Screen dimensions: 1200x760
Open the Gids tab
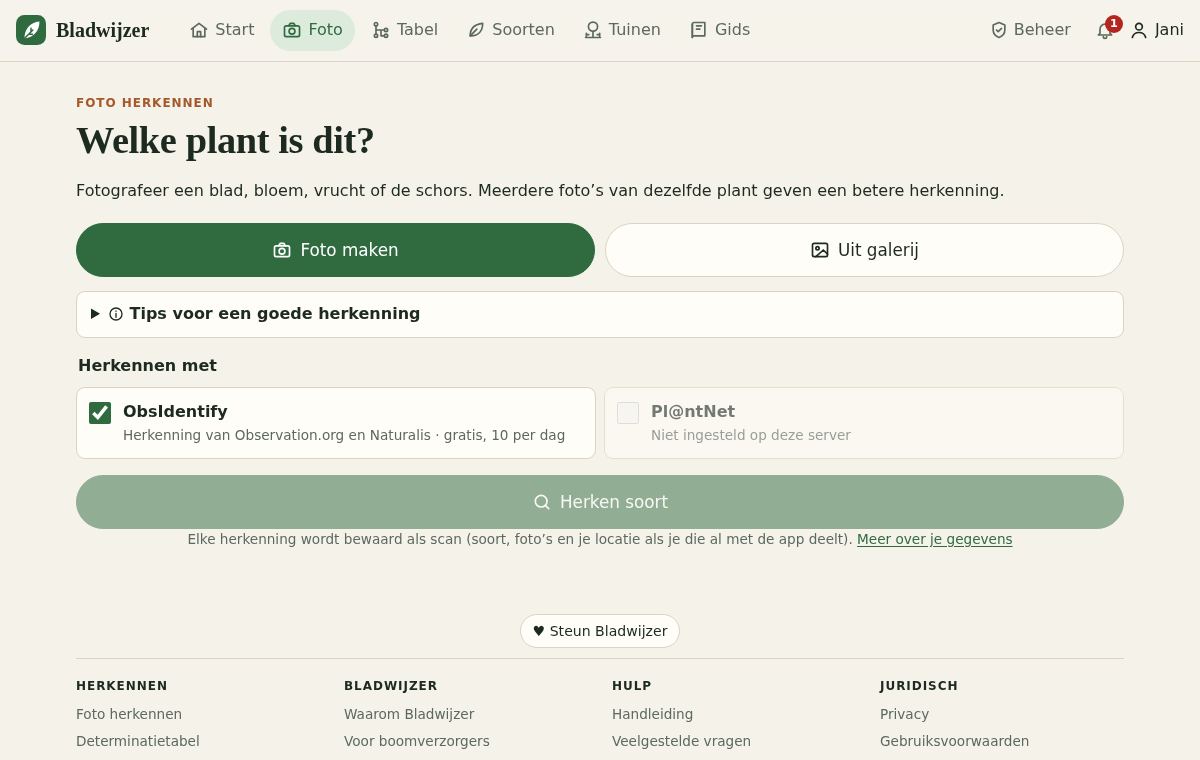[x=720, y=30]
